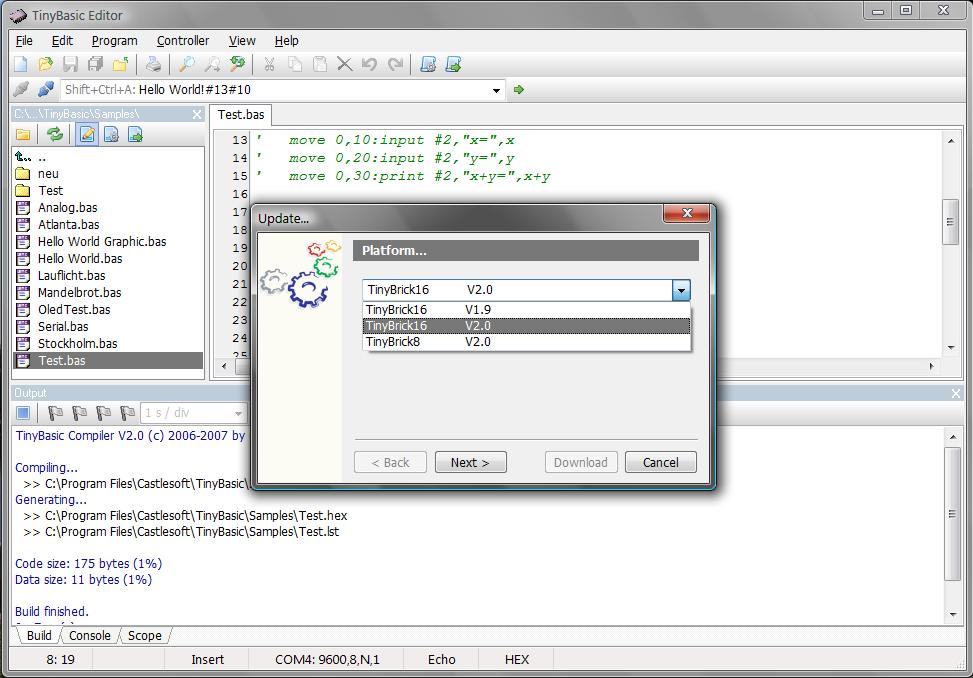Toggle the highlighted edit-file icon in file panel
This screenshot has height=678, width=973.
(87, 135)
